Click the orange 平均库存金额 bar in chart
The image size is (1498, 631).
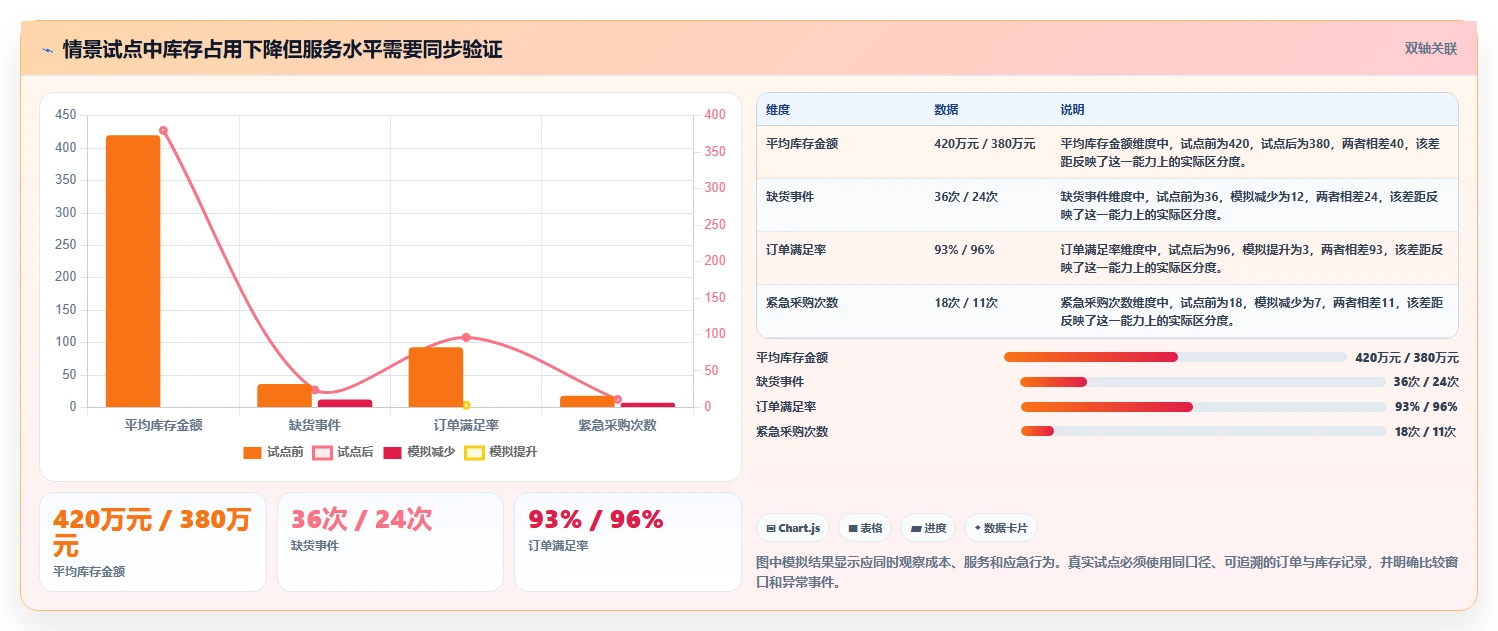coord(133,271)
